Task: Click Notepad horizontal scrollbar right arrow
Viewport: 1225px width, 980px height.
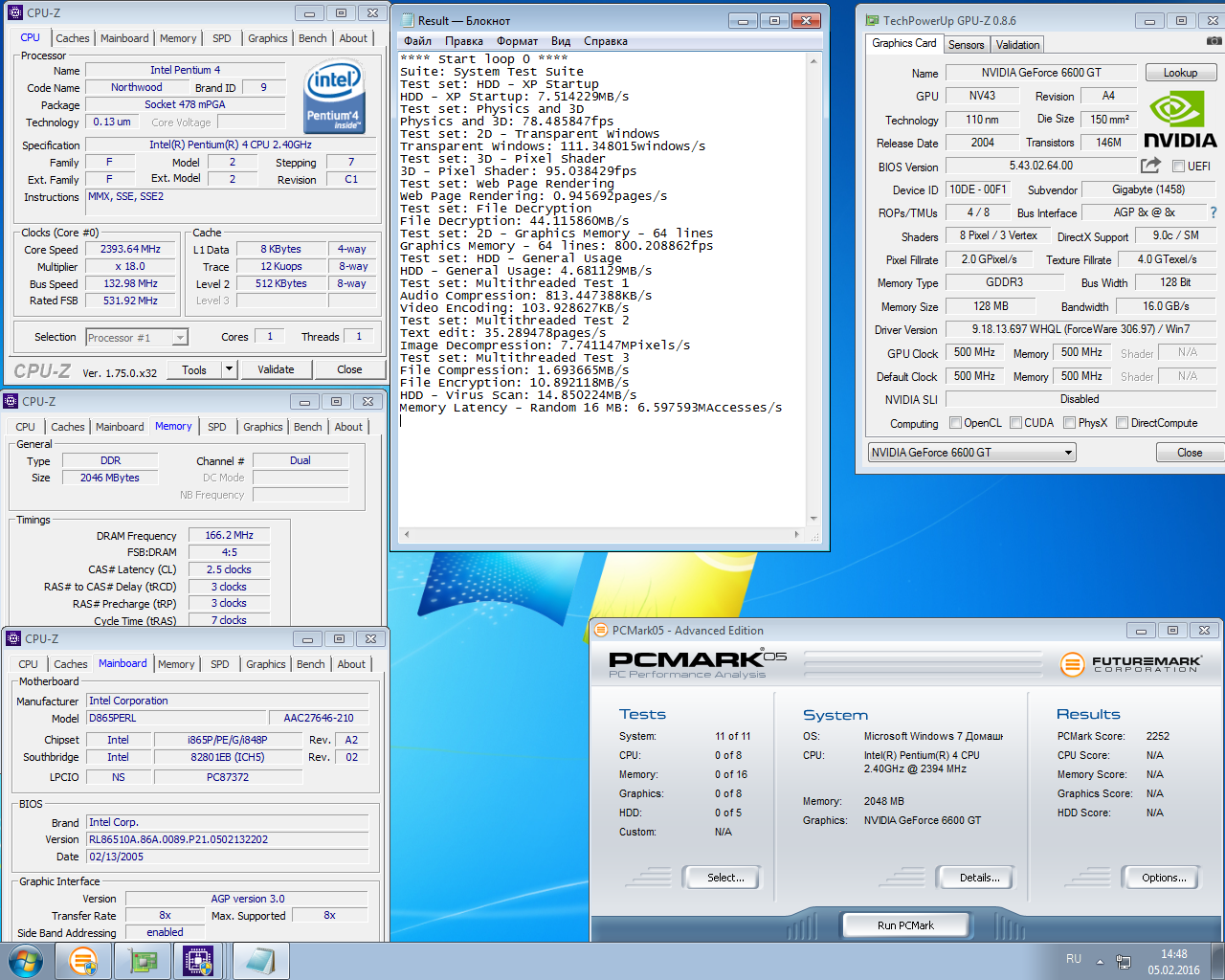Action: point(797,534)
